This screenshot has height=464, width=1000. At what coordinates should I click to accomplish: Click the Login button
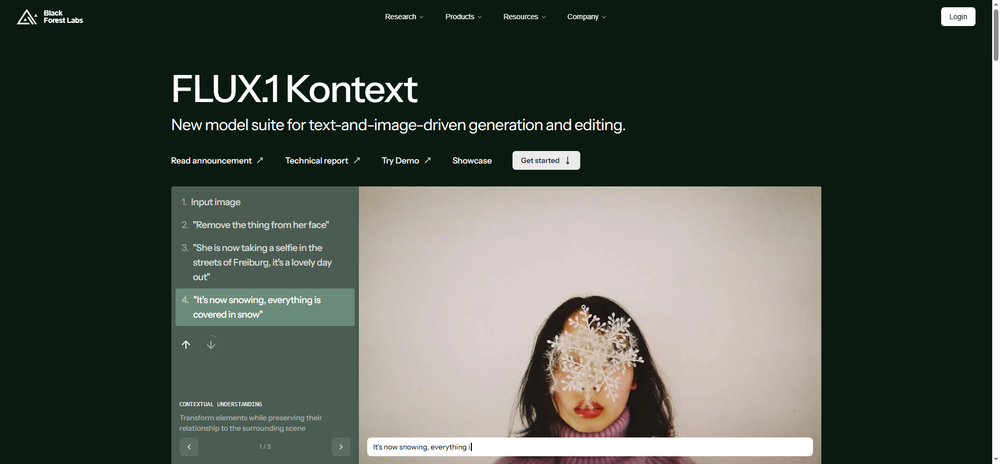point(958,17)
